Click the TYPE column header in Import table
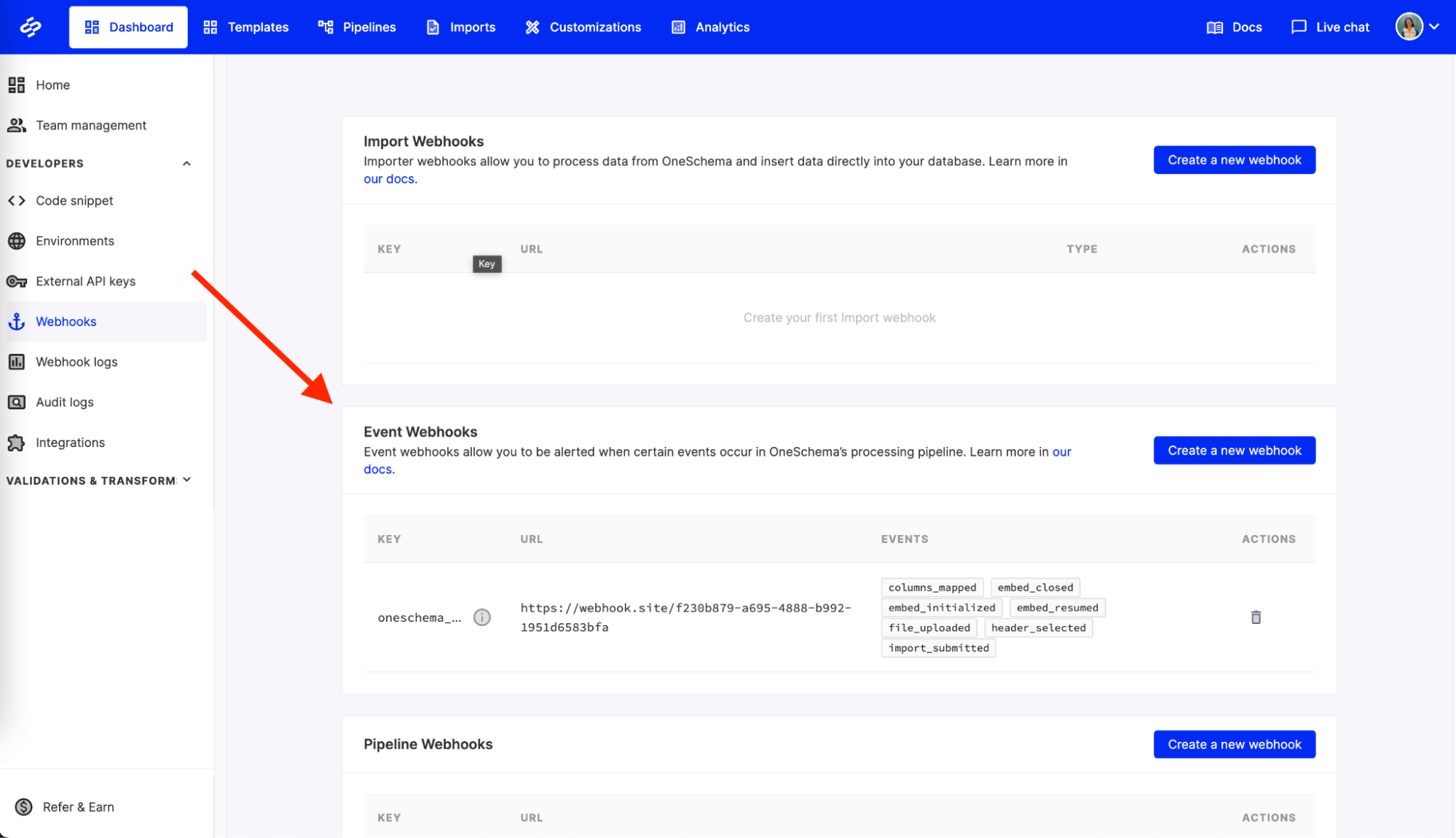This screenshot has height=838, width=1456. tap(1082, 249)
